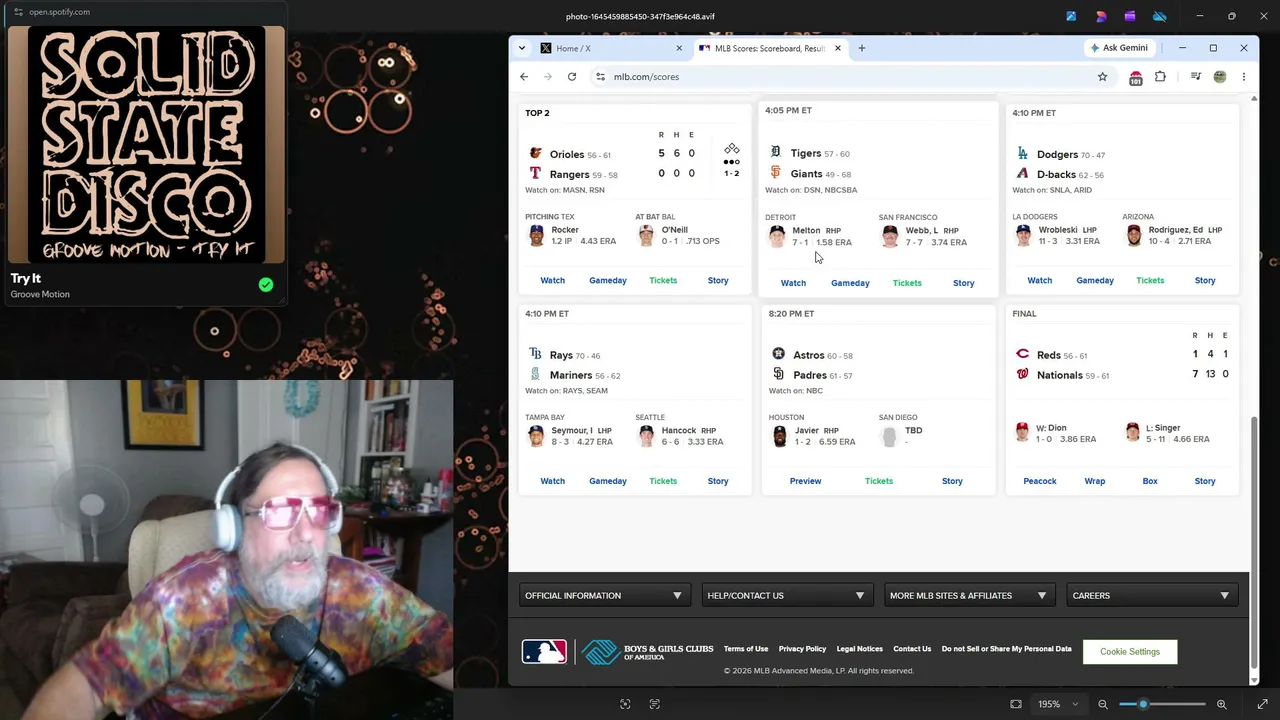1280x720 pixels.
Task: Open Watch for Orioles vs Rangers
Action: tap(553, 281)
